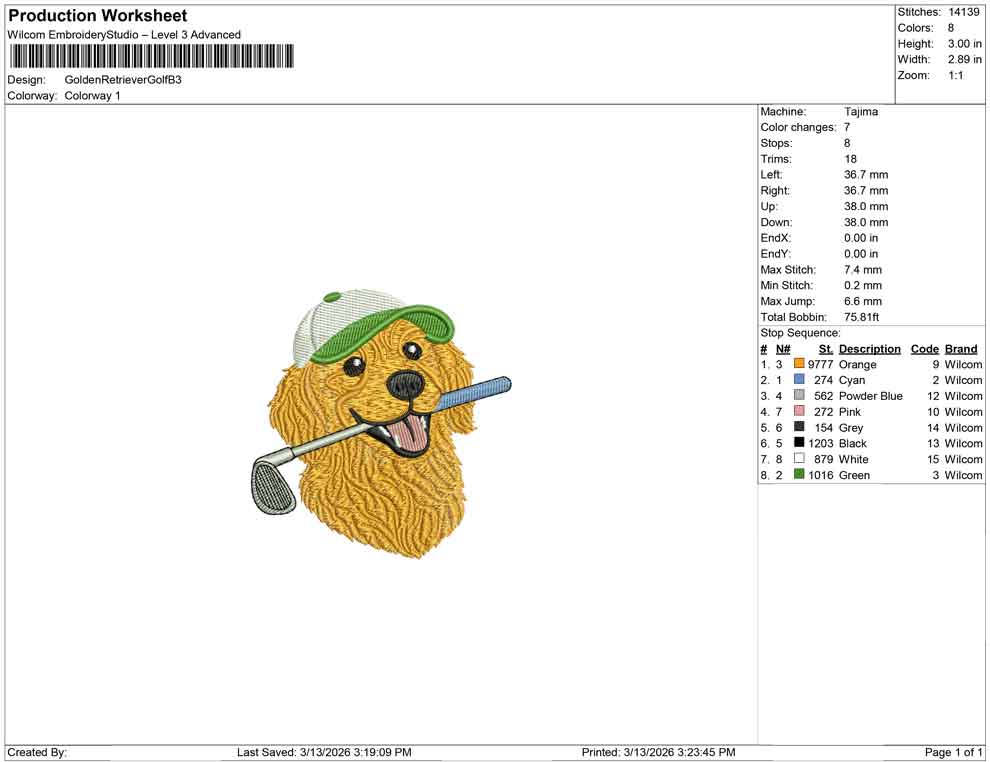990x762 pixels.
Task: Click the Orange thread color swatch
Action: (x=799, y=365)
